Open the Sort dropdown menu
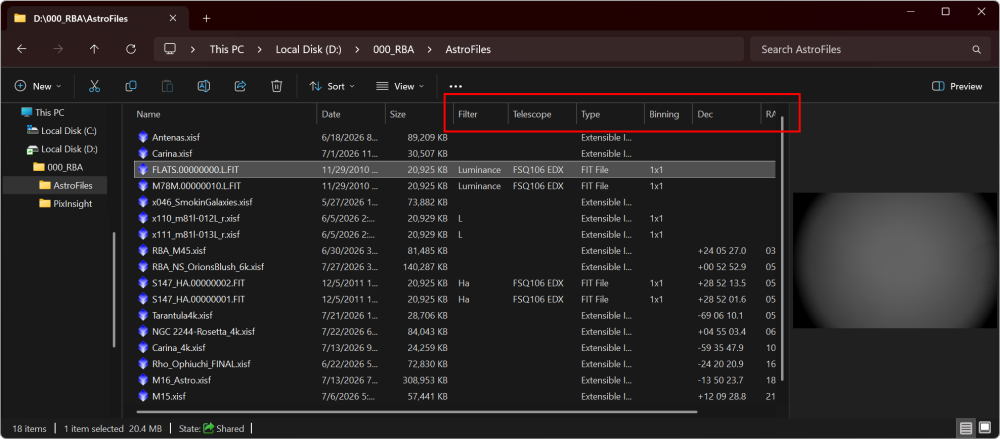The image size is (1000, 439). click(332, 86)
